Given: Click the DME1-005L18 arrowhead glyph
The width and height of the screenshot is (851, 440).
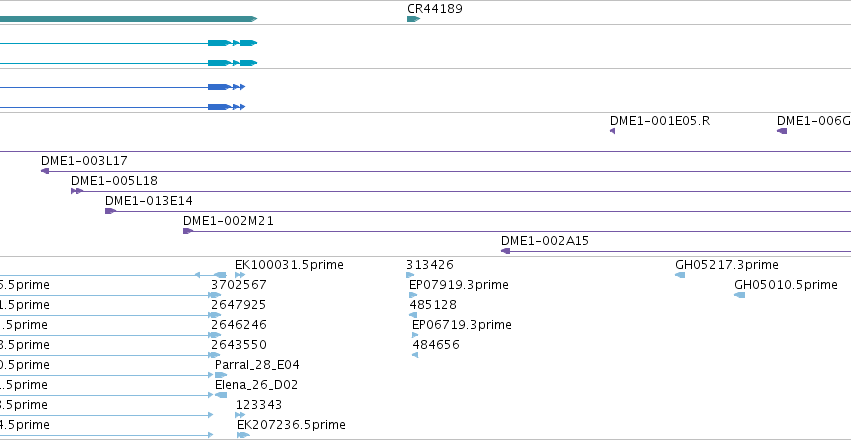Looking at the screenshot, I should (77, 191).
